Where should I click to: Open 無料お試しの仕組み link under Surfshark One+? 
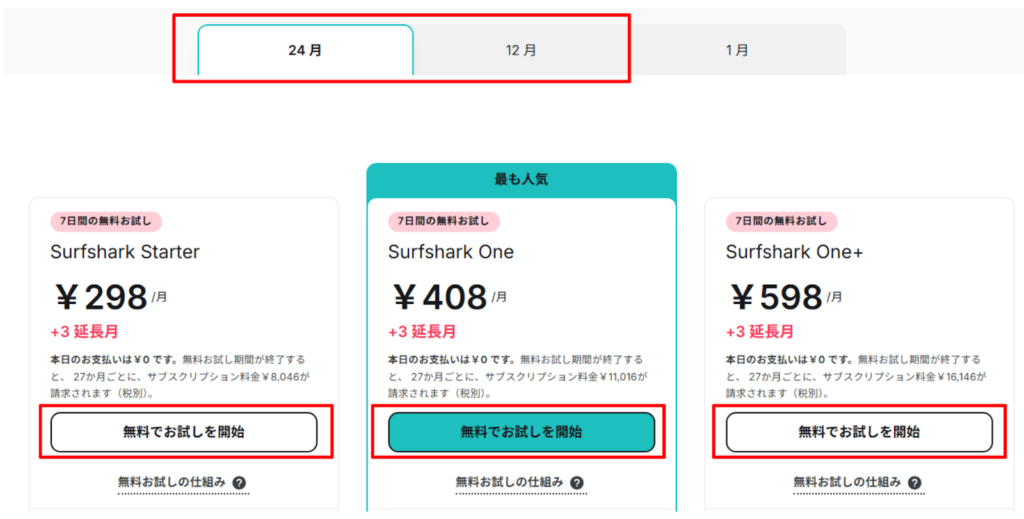[847, 483]
